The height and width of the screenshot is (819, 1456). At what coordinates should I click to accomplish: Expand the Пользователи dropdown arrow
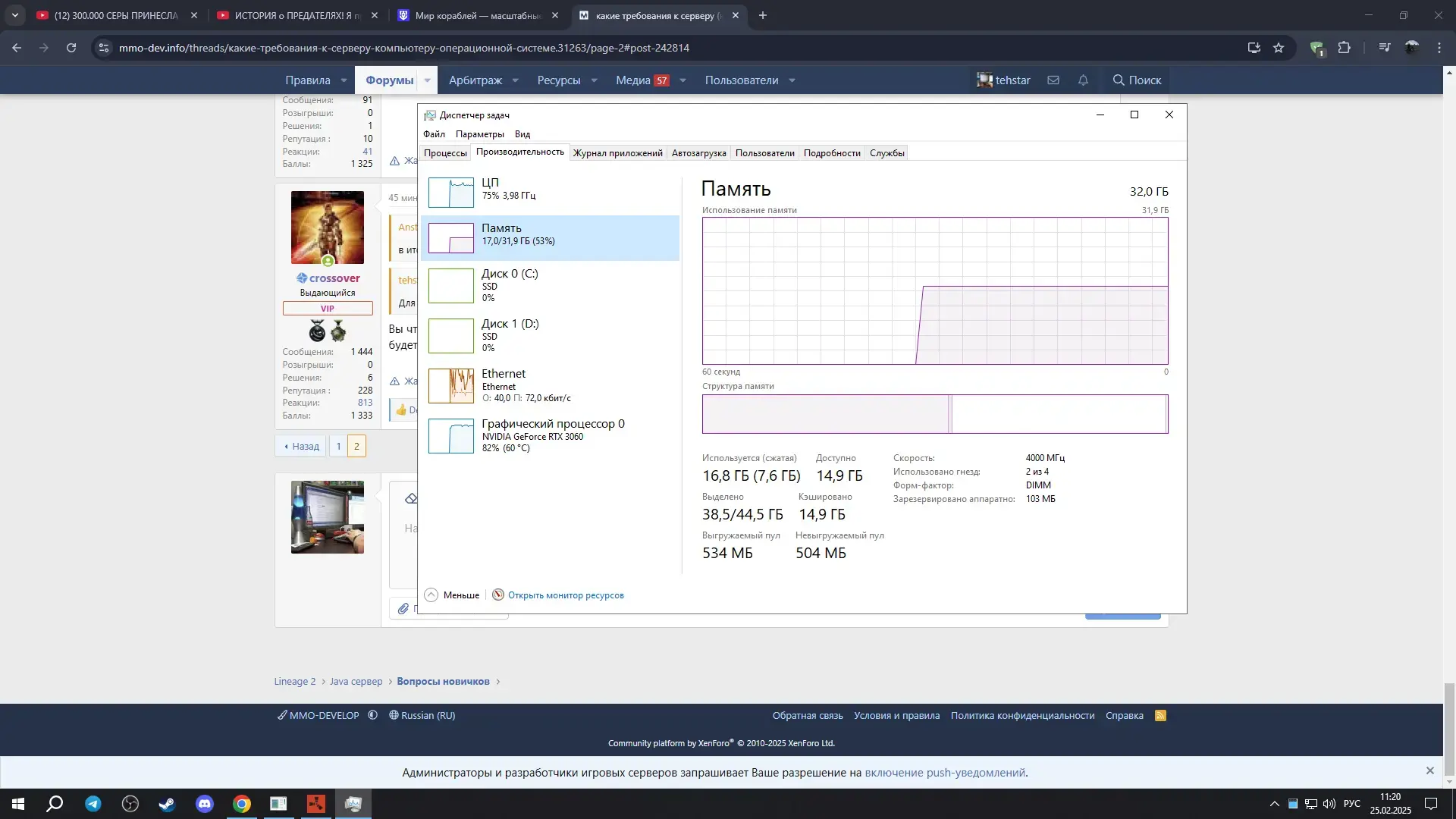point(792,80)
